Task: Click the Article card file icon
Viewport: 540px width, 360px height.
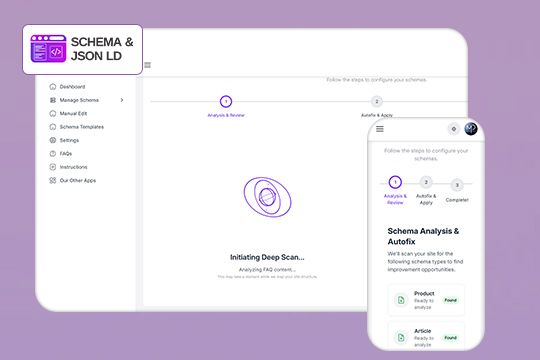Action: tap(401, 338)
